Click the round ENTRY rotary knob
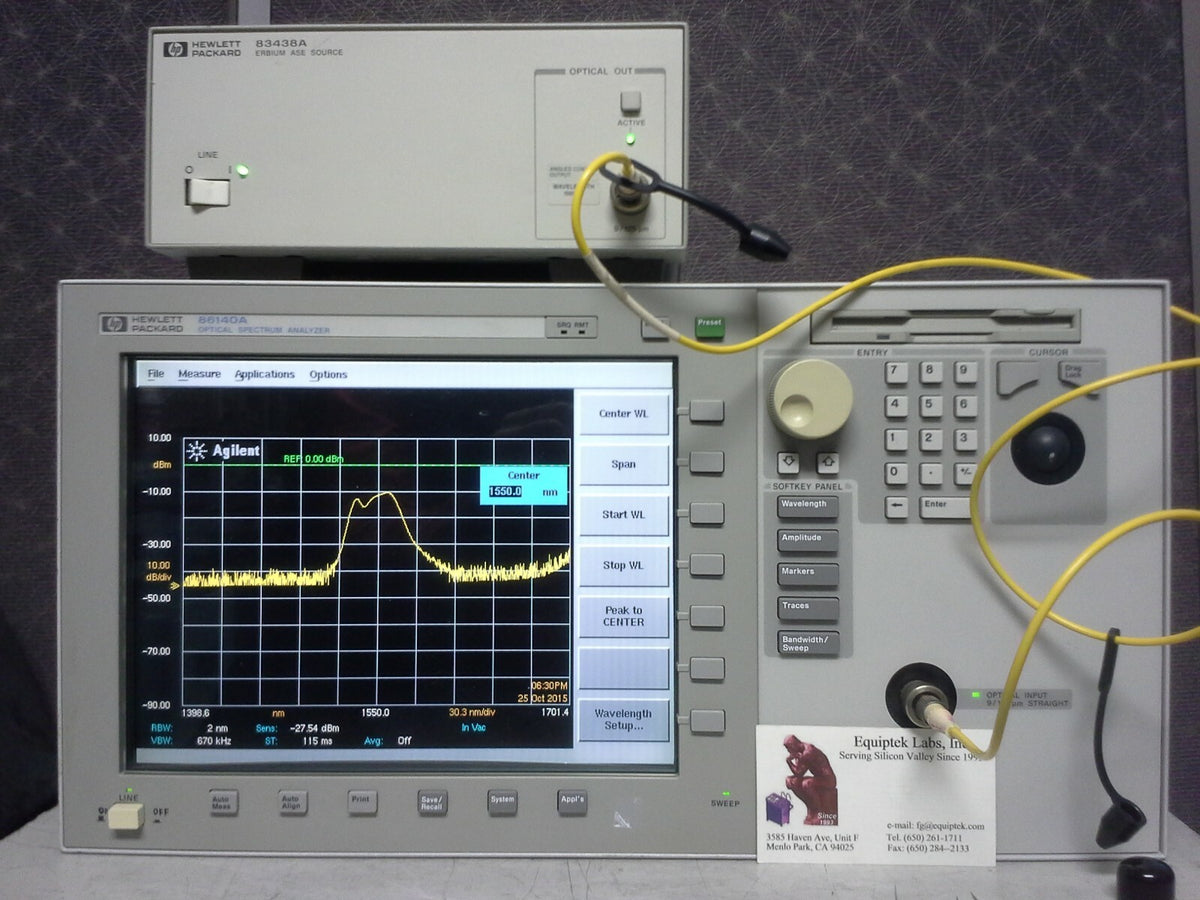The width and height of the screenshot is (1200, 900). [811, 399]
